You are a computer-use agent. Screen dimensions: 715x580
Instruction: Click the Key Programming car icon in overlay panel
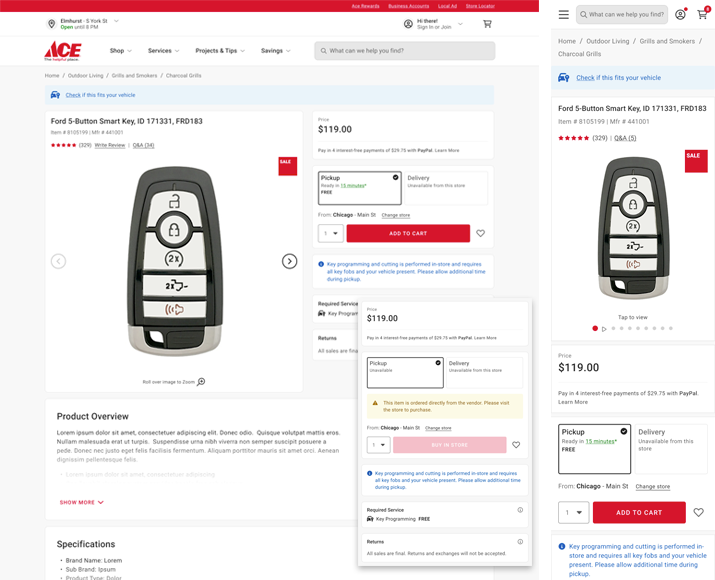[370, 519]
